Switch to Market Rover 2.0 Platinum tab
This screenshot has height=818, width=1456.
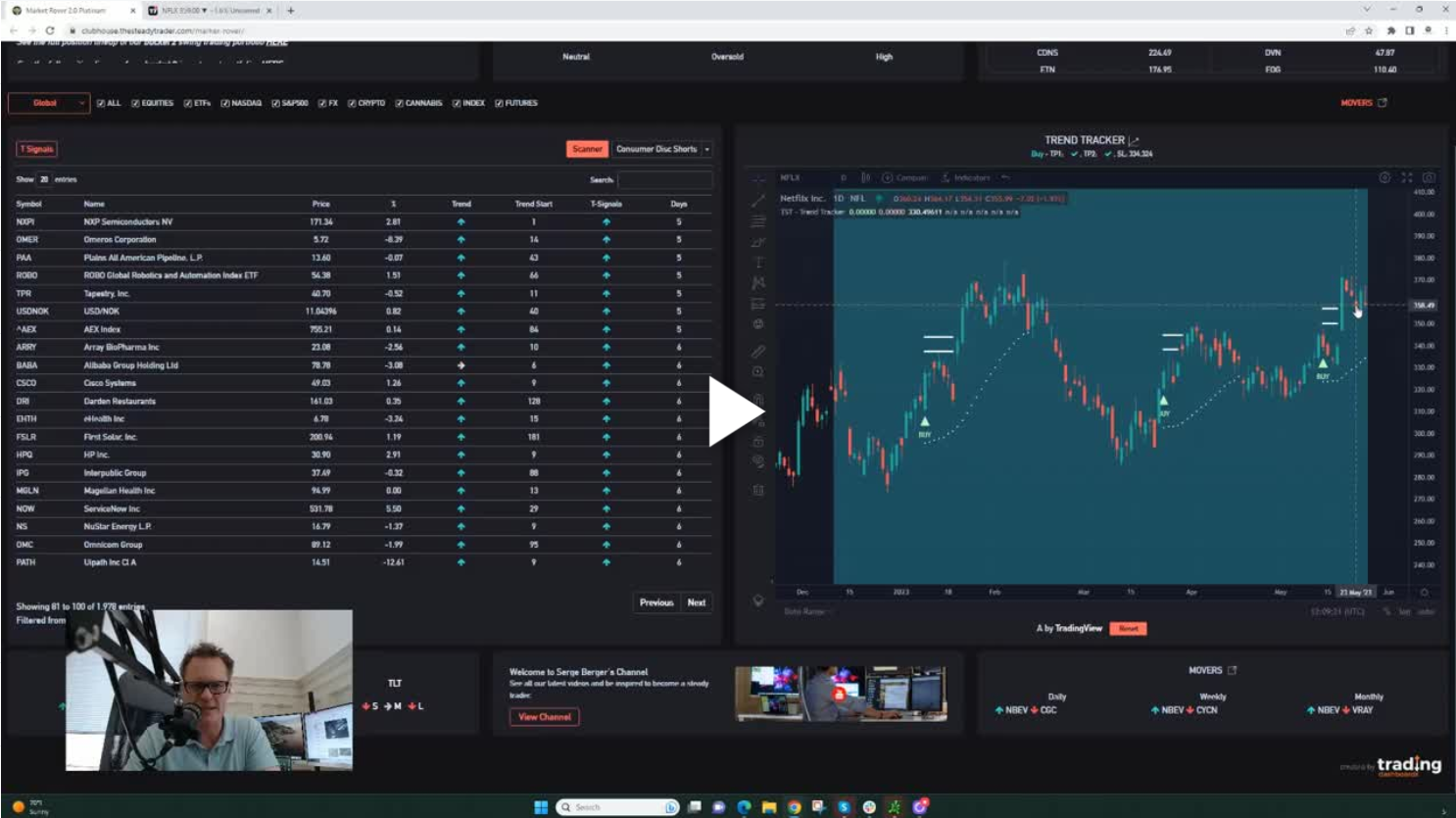pyautogui.click(x=73, y=11)
